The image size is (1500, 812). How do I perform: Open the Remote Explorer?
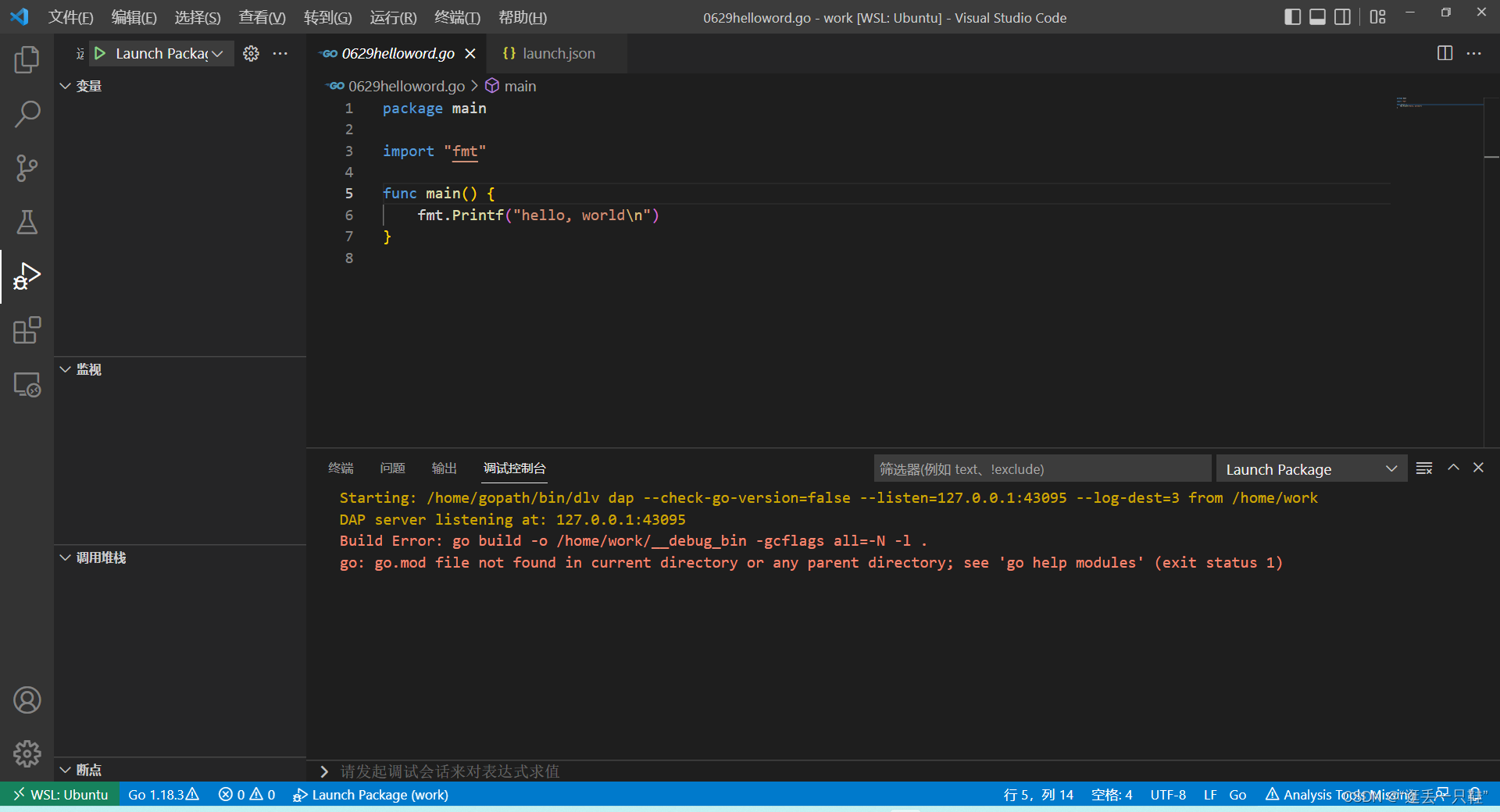click(x=27, y=384)
